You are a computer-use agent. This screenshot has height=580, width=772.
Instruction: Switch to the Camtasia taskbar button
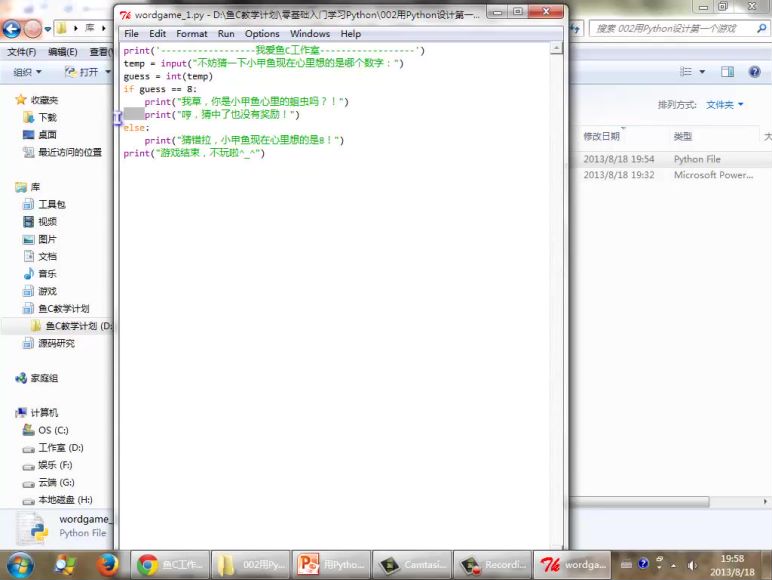tap(412, 565)
